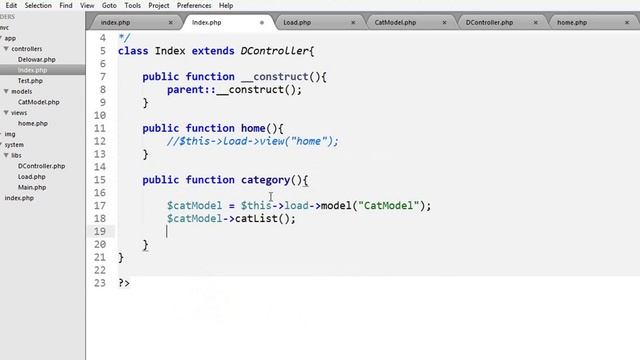
Task: Click the closing ?> tag on line 23
Action: 124,283
